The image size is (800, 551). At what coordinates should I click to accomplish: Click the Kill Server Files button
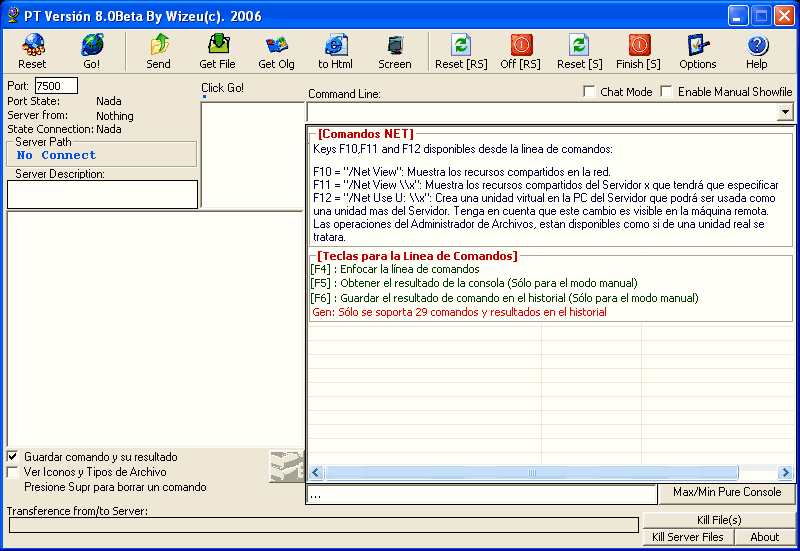pyautogui.click(x=688, y=537)
